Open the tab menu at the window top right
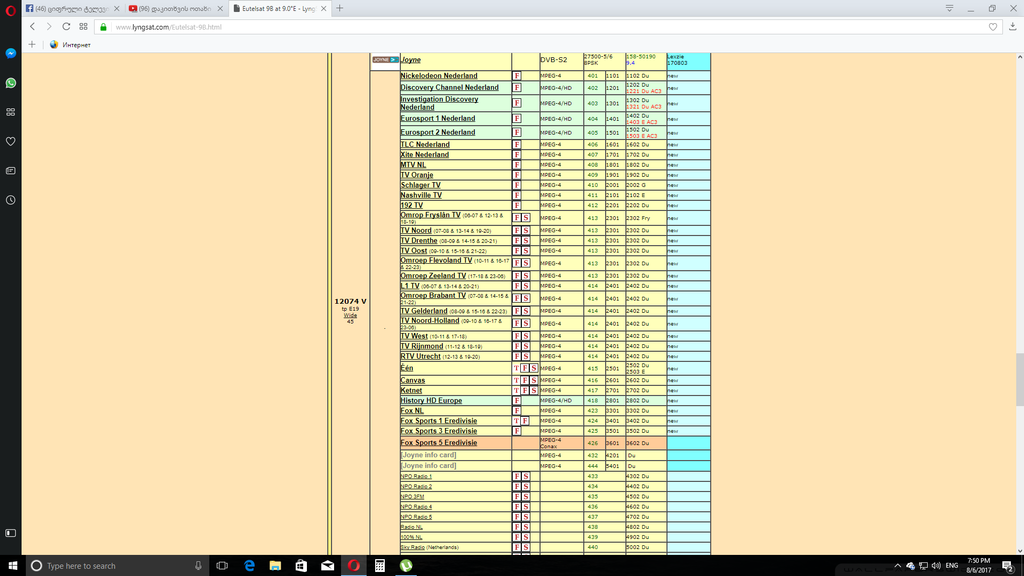1024x576 pixels. click(x=950, y=8)
